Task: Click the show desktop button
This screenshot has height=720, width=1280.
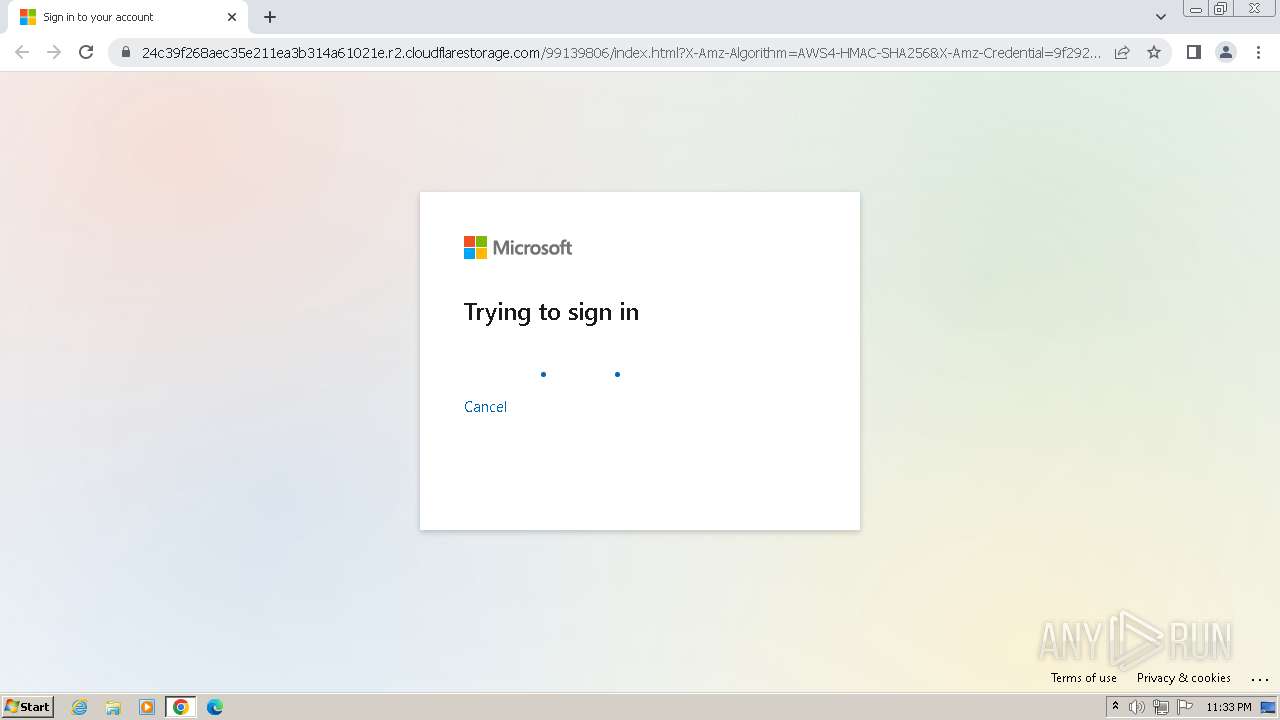Action: (1268, 707)
